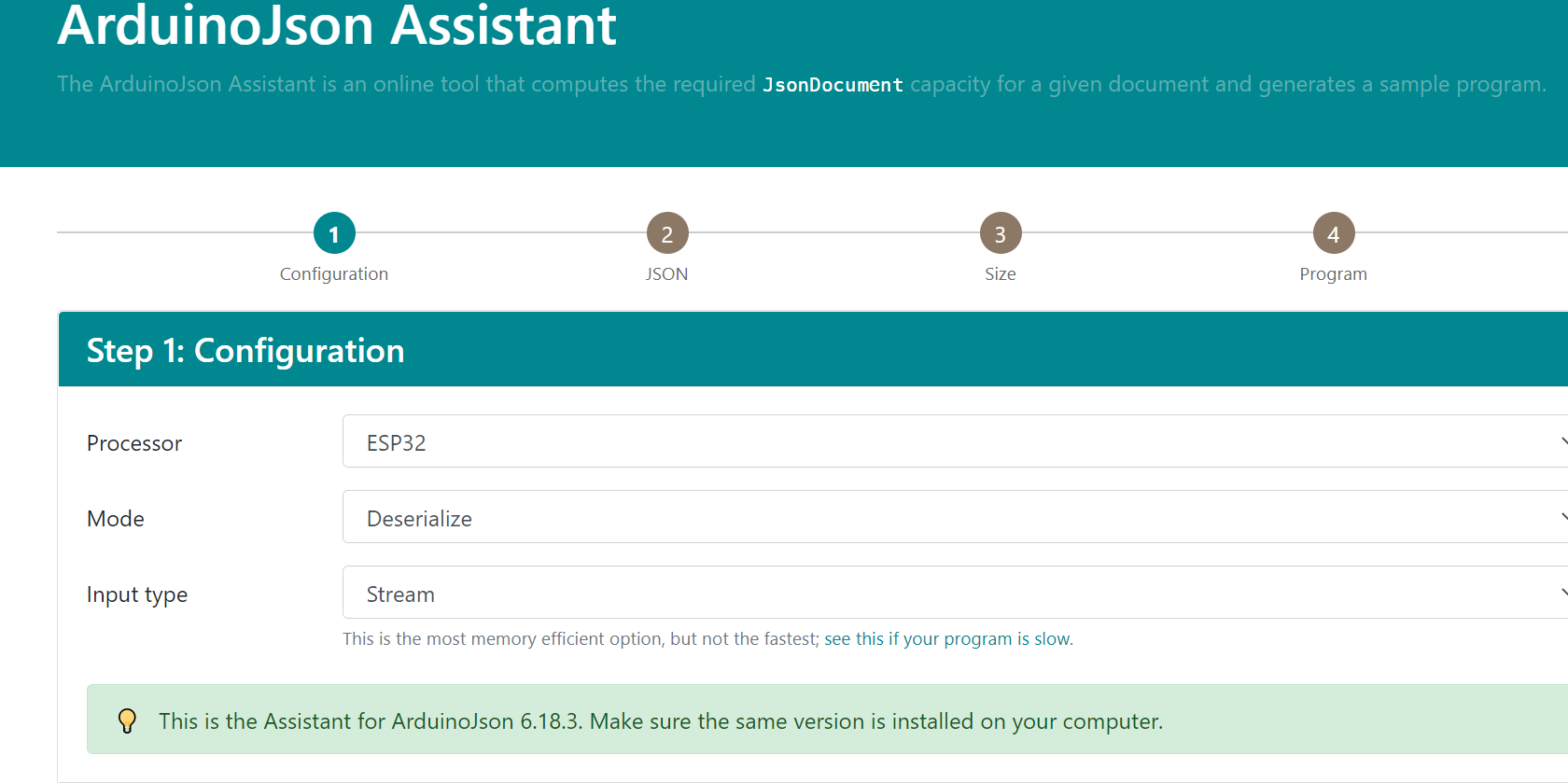The height and width of the screenshot is (783, 1568).
Task: Click the JsonDocument code text in header
Action: [833, 85]
